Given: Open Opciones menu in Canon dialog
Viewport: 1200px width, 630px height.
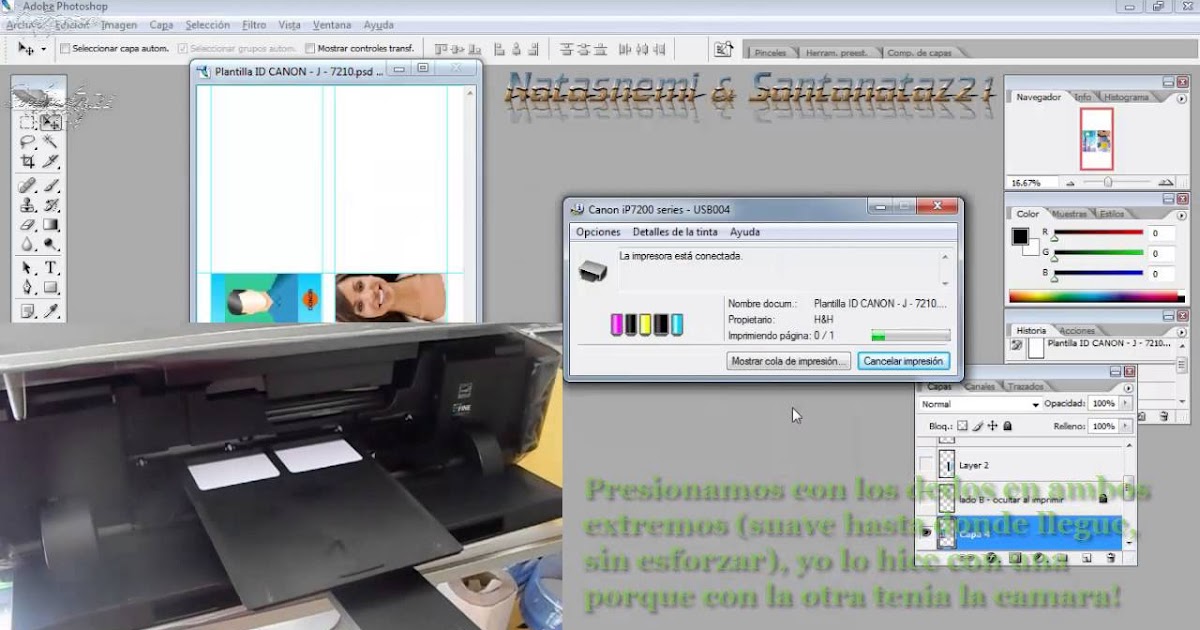Looking at the screenshot, I should click(x=598, y=232).
